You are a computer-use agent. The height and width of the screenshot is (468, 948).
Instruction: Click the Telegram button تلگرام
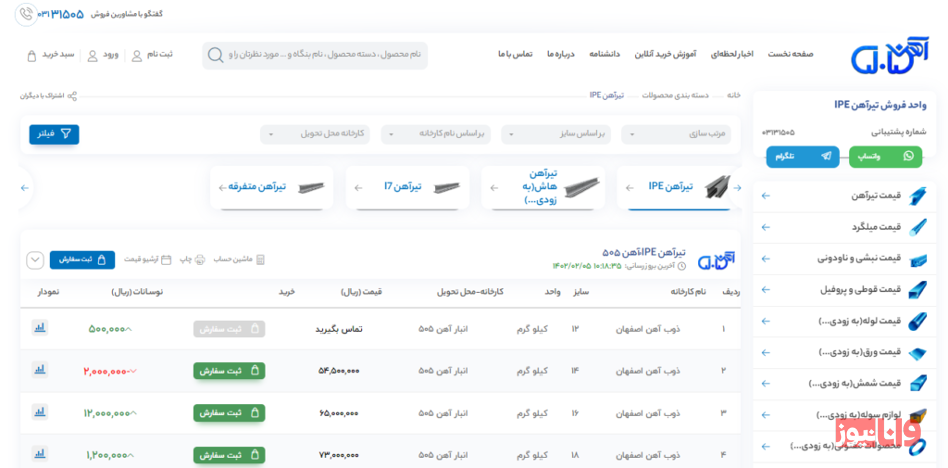[x=803, y=157]
